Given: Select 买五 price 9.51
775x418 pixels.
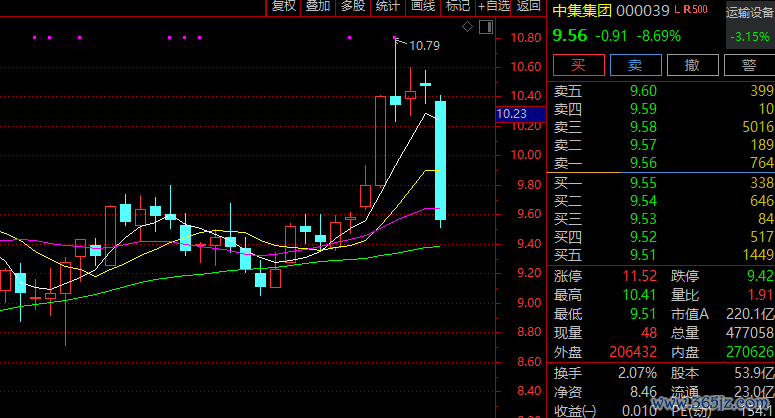Looking at the screenshot, I should (643, 255).
